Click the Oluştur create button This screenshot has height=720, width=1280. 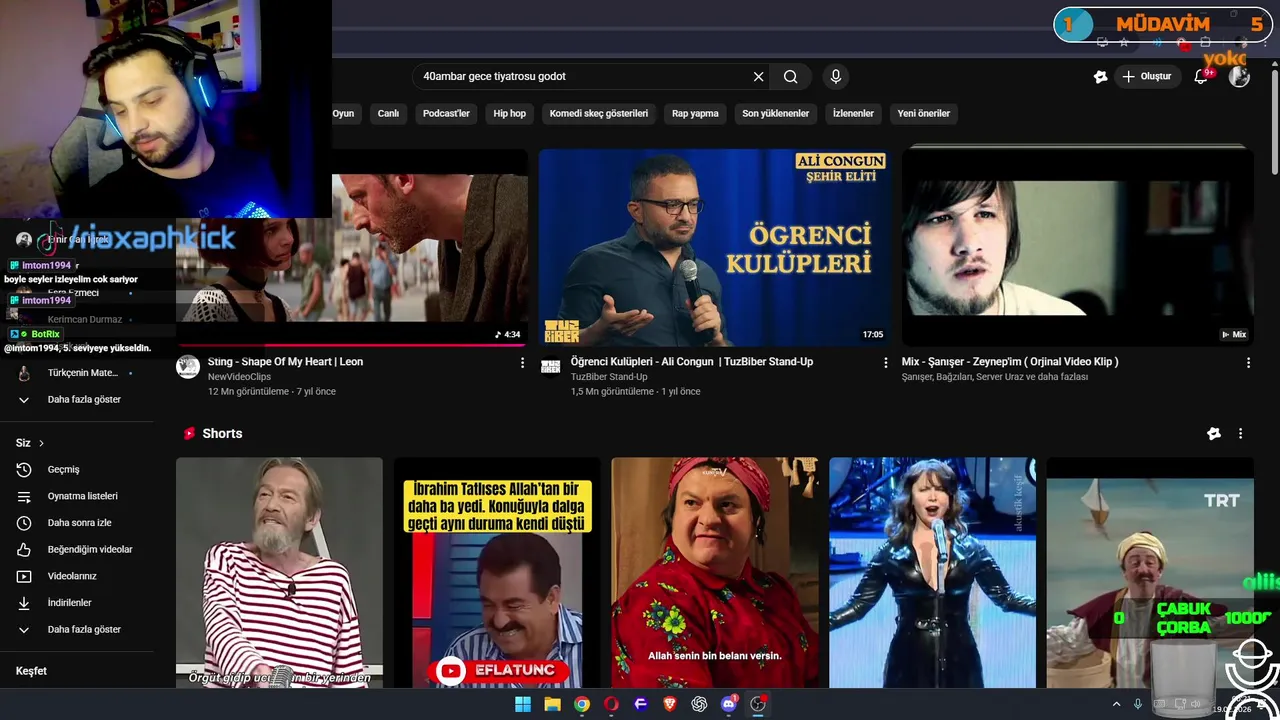(x=1147, y=77)
